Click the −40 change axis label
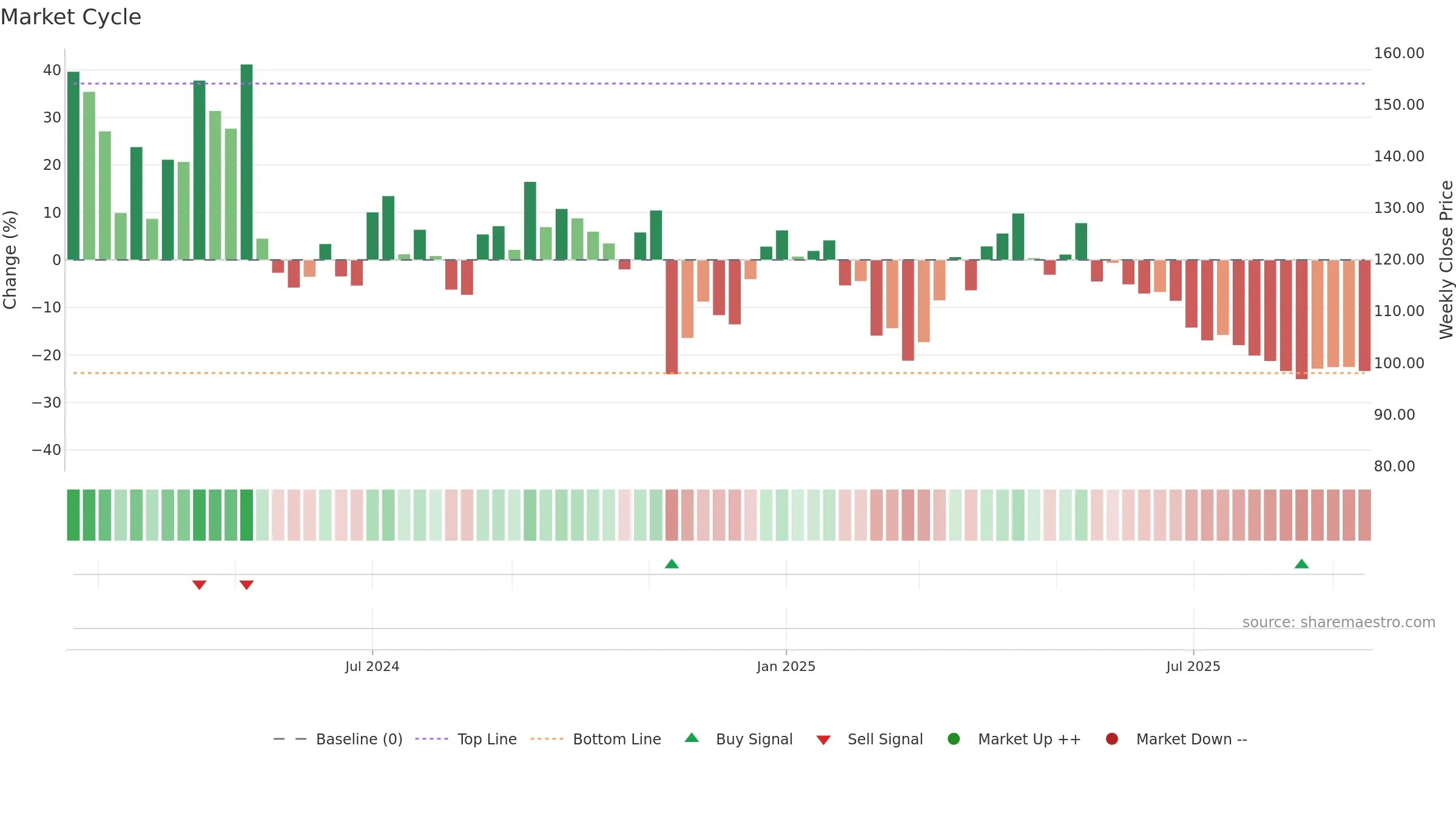This screenshot has height=819, width=1456. pyautogui.click(x=47, y=450)
